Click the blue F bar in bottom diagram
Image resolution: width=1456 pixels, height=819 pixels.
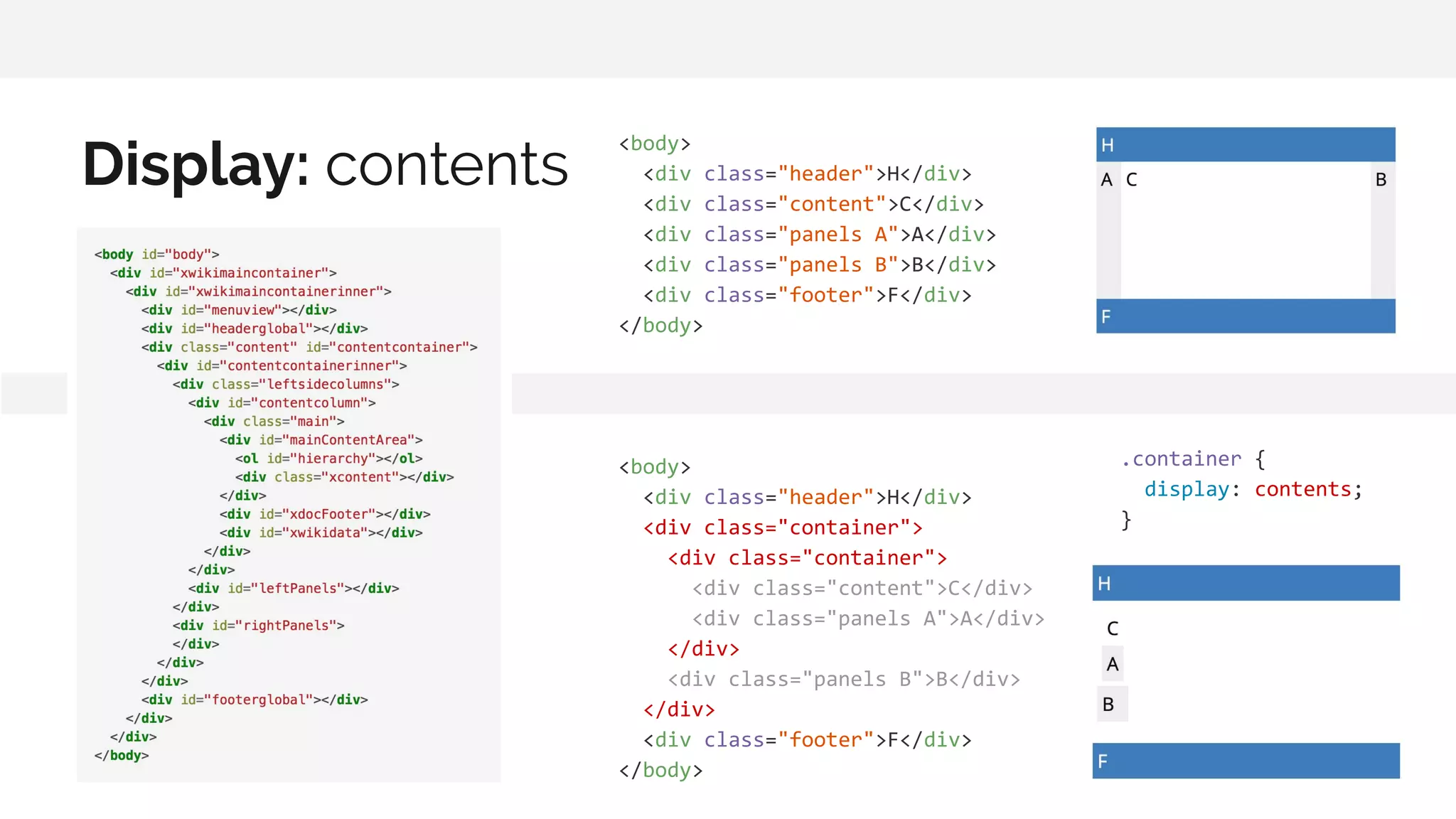pos(1245,761)
